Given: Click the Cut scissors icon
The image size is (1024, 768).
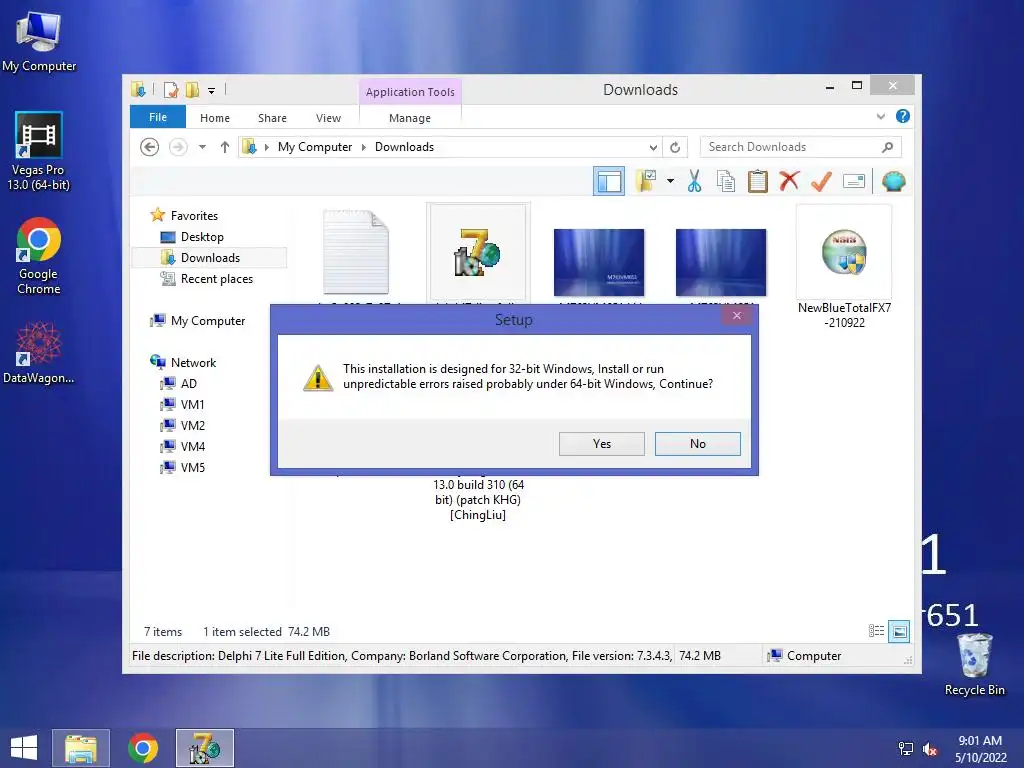Looking at the screenshot, I should [x=694, y=181].
